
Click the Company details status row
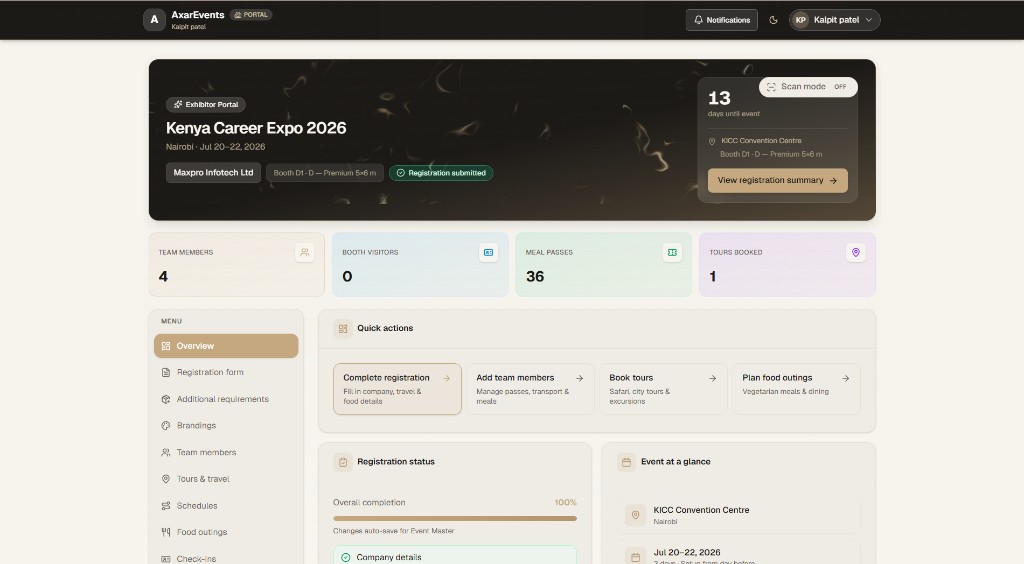[455, 556]
